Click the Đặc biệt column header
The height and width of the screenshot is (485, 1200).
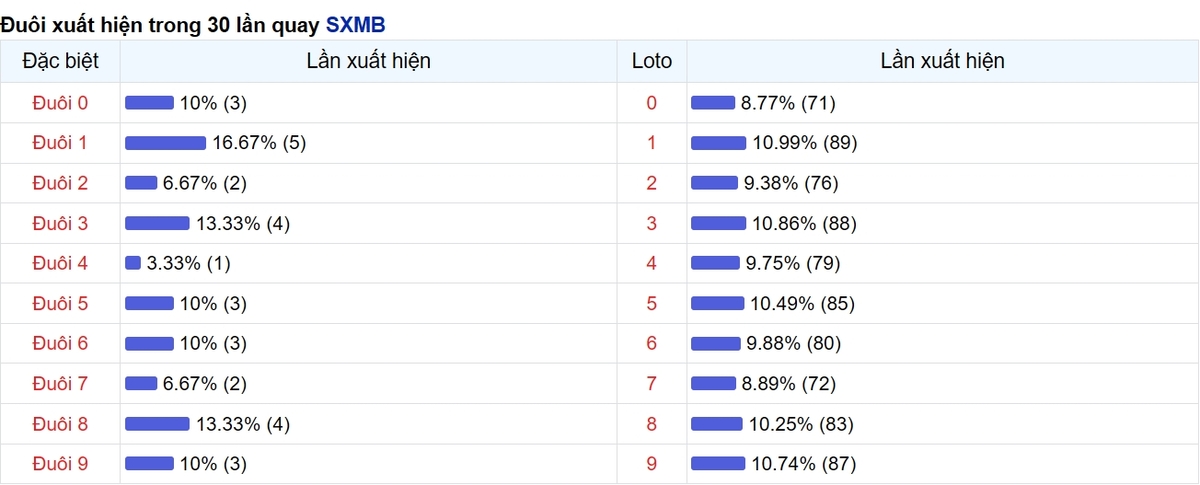(x=60, y=61)
